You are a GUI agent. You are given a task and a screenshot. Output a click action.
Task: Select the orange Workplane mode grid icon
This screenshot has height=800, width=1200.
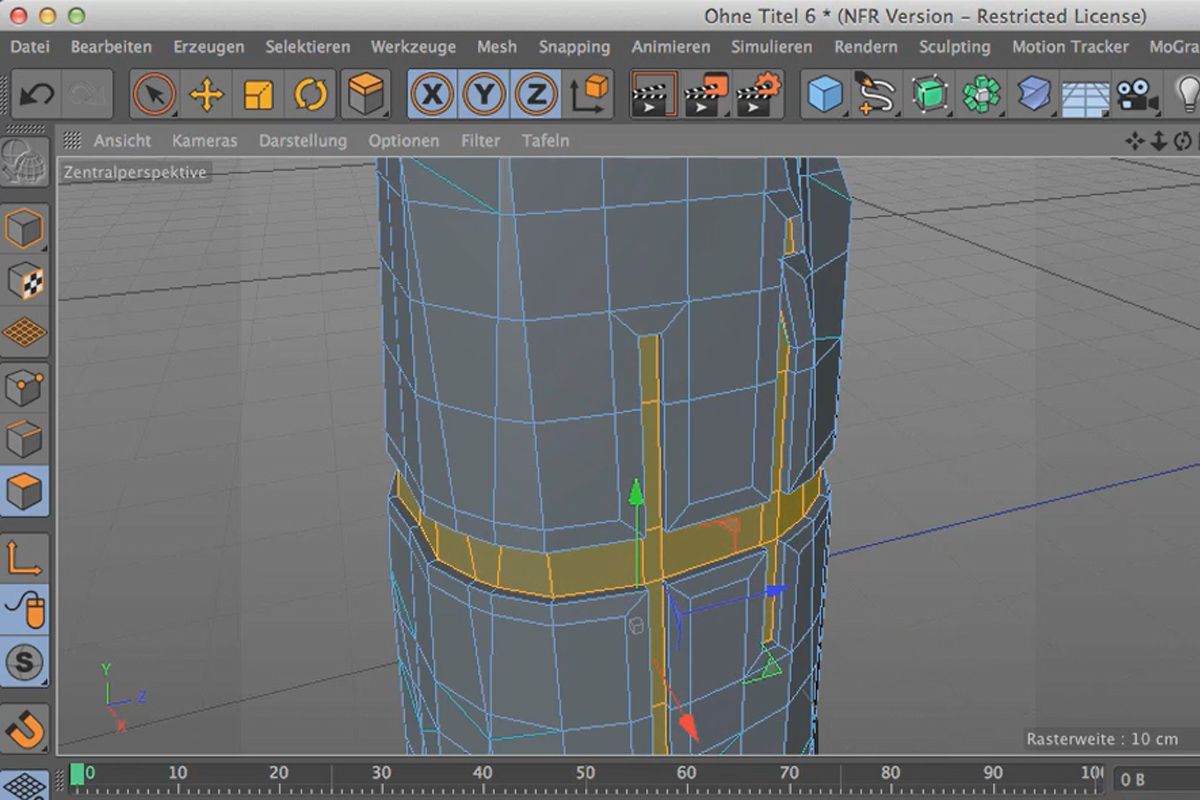[25, 333]
